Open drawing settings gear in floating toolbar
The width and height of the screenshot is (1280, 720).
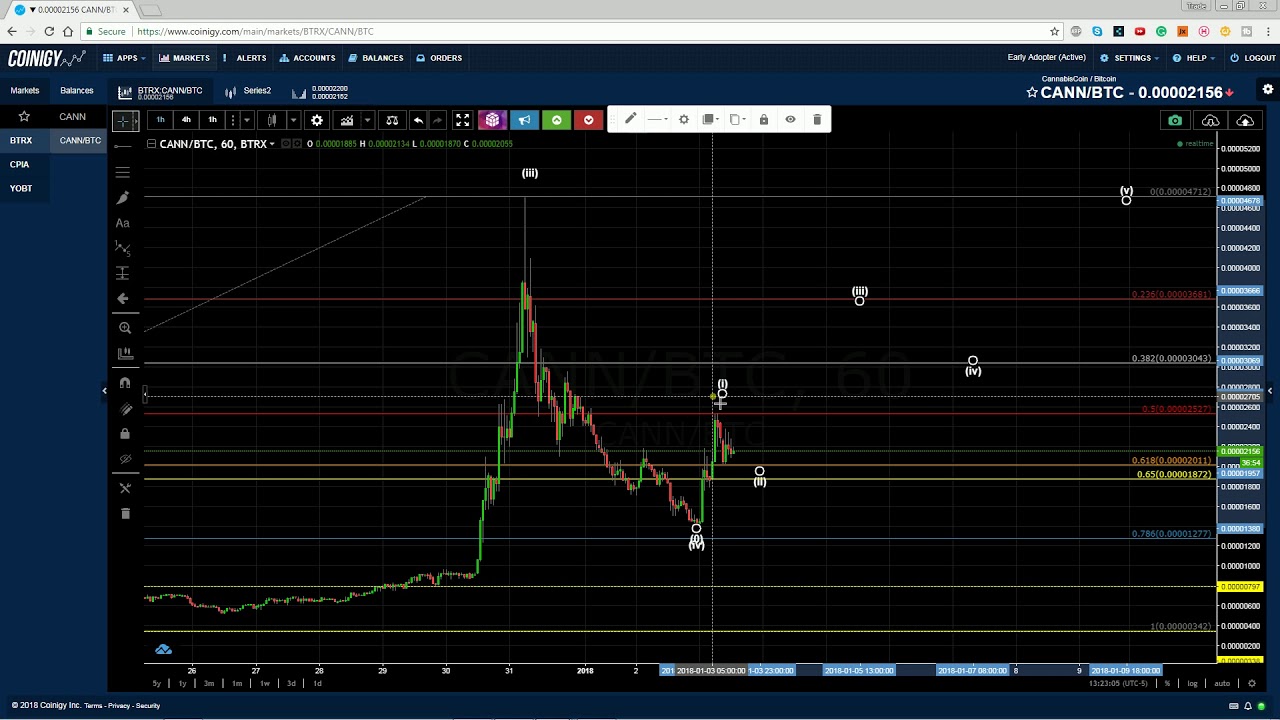tap(684, 120)
